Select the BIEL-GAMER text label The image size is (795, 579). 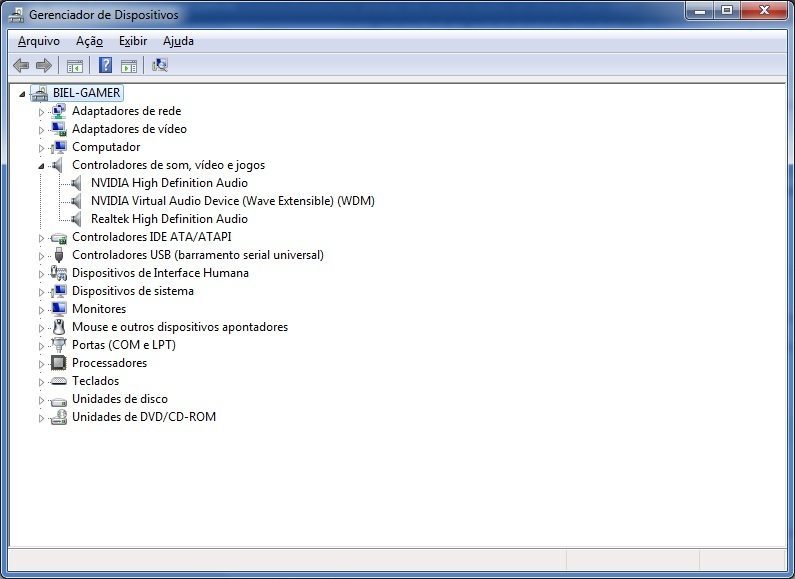pos(87,93)
